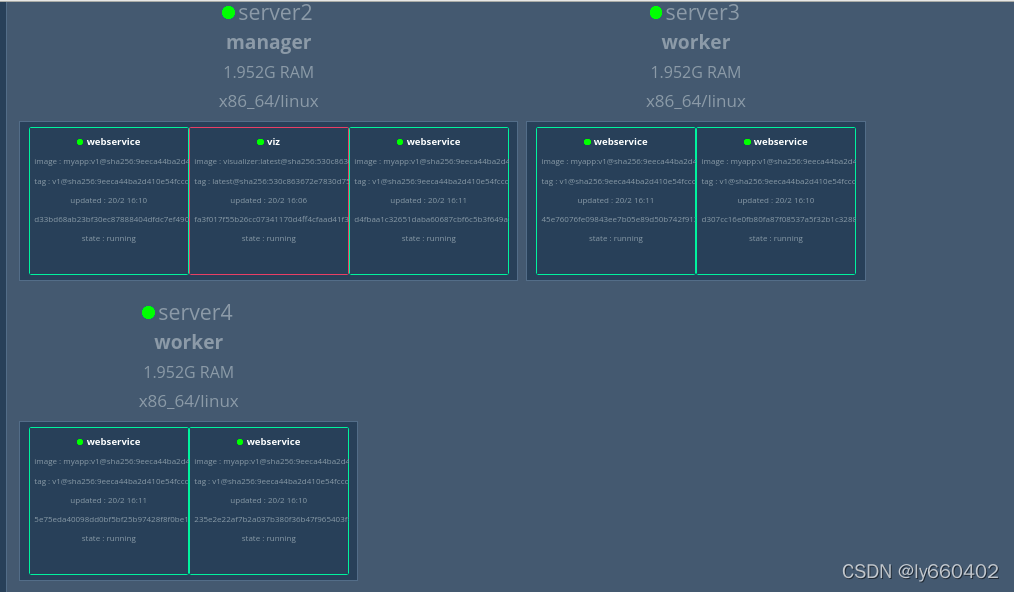The image size is (1014, 592).
Task: Select the server3 node name
Action: pos(702,12)
